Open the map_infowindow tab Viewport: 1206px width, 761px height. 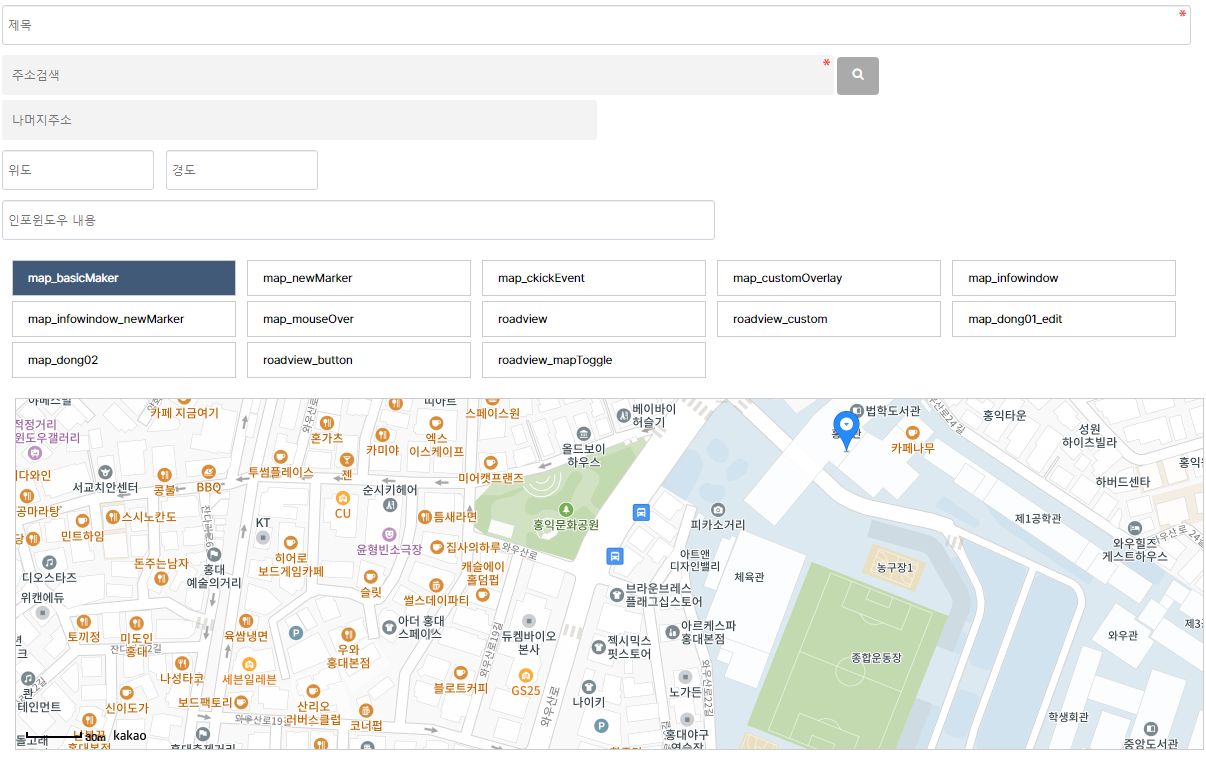pyautogui.click(x=1063, y=278)
